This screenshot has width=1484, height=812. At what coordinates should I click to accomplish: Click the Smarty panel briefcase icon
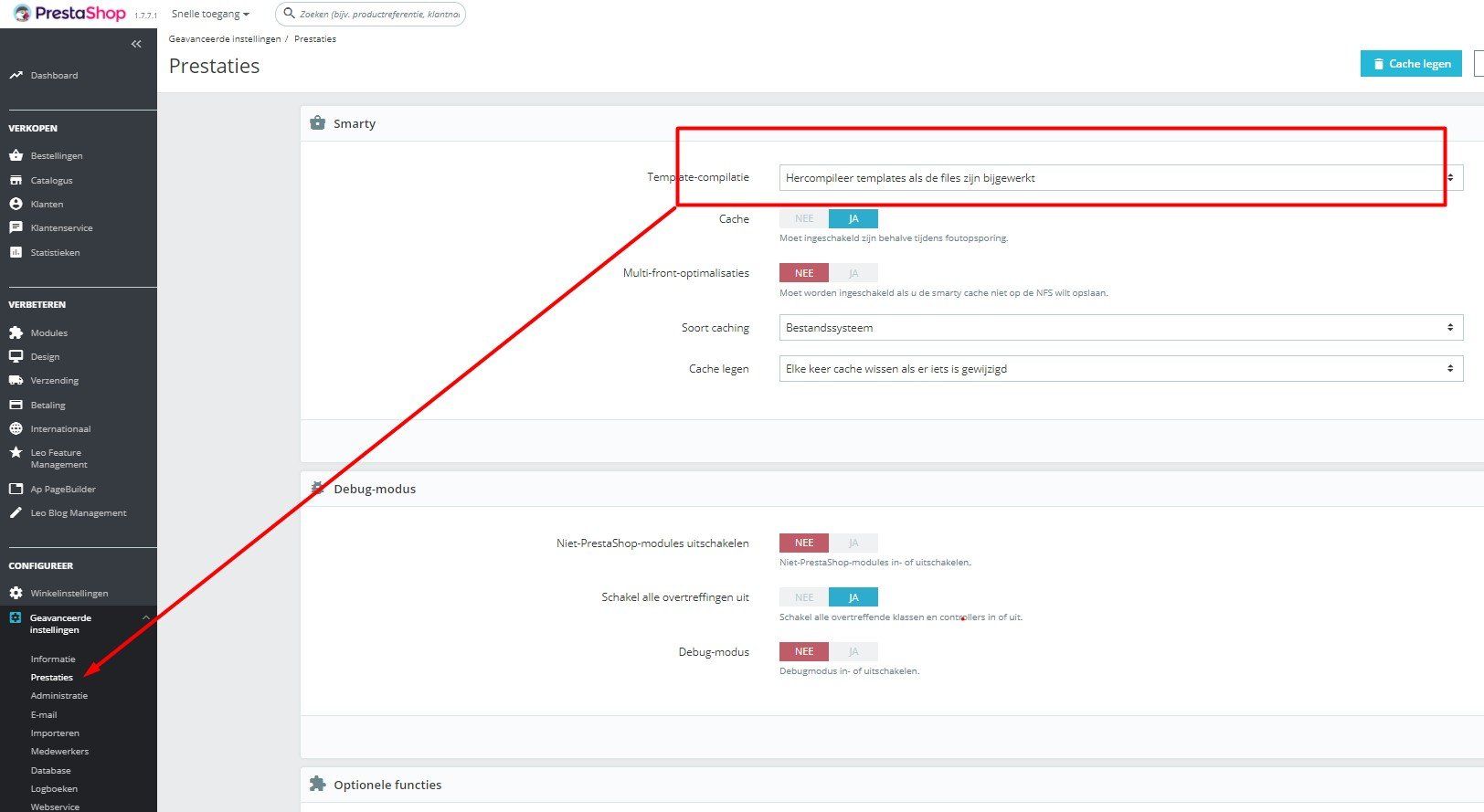click(317, 123)
